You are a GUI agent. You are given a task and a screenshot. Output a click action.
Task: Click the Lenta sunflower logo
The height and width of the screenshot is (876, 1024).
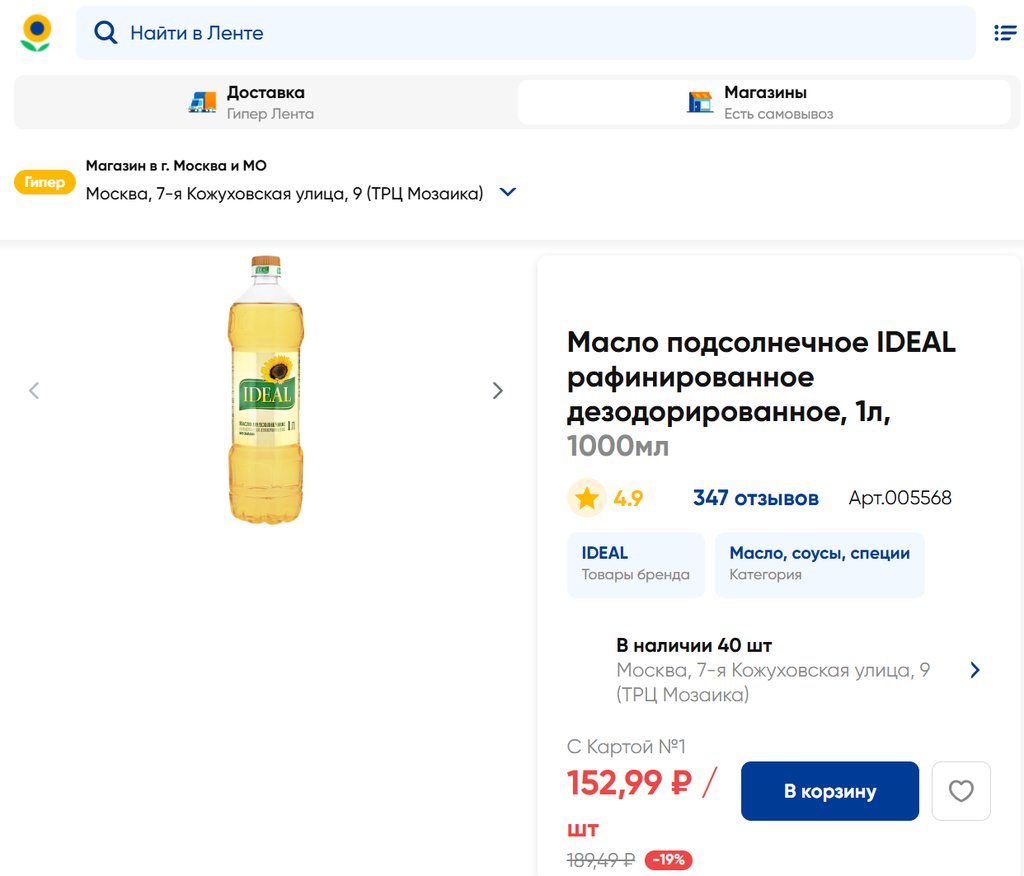point(36,33)
